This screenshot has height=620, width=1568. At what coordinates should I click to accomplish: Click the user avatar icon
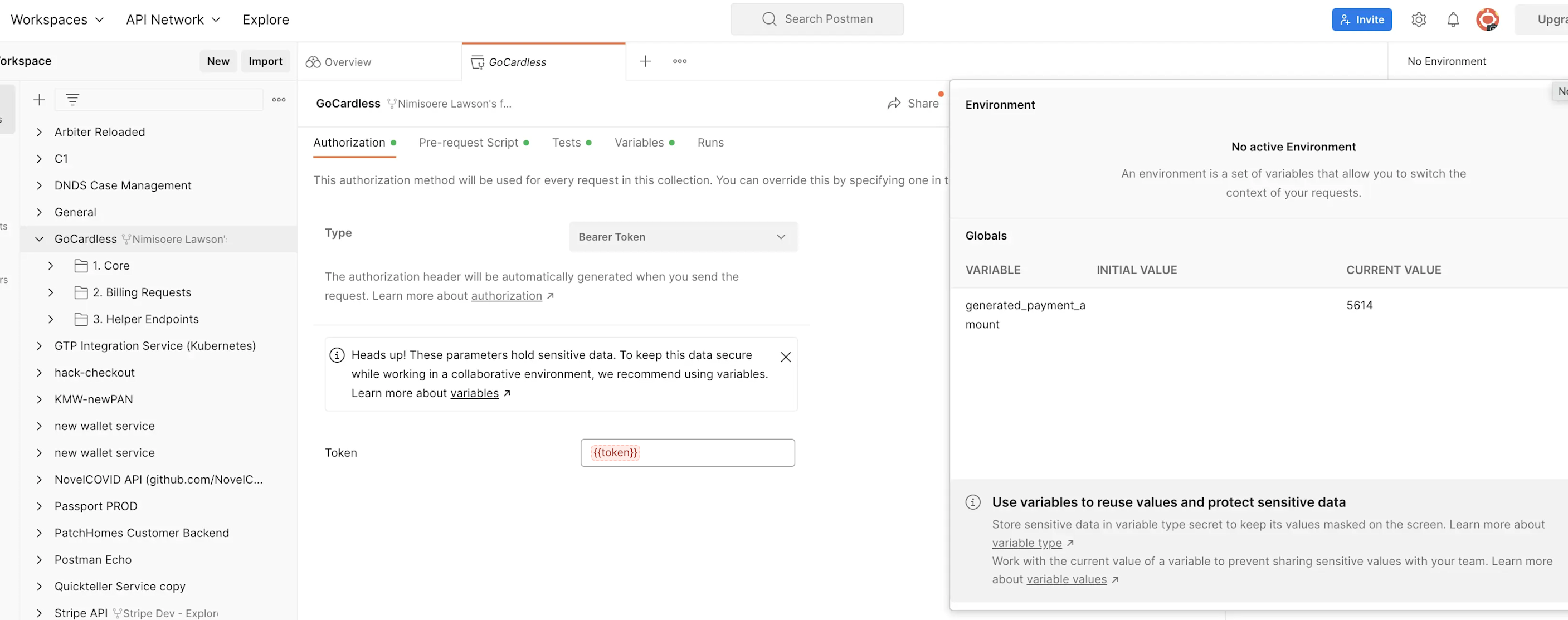click(1487, 19)
